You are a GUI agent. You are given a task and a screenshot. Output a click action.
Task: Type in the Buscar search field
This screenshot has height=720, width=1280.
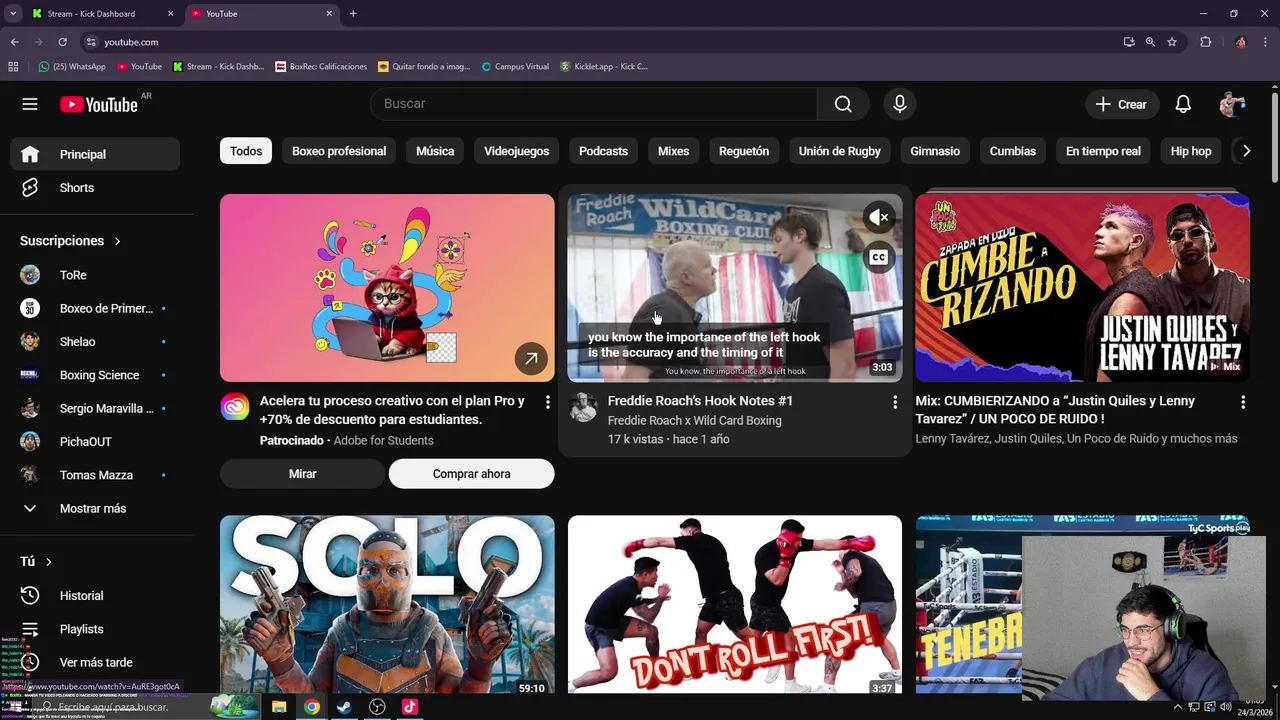coord(594,104)
